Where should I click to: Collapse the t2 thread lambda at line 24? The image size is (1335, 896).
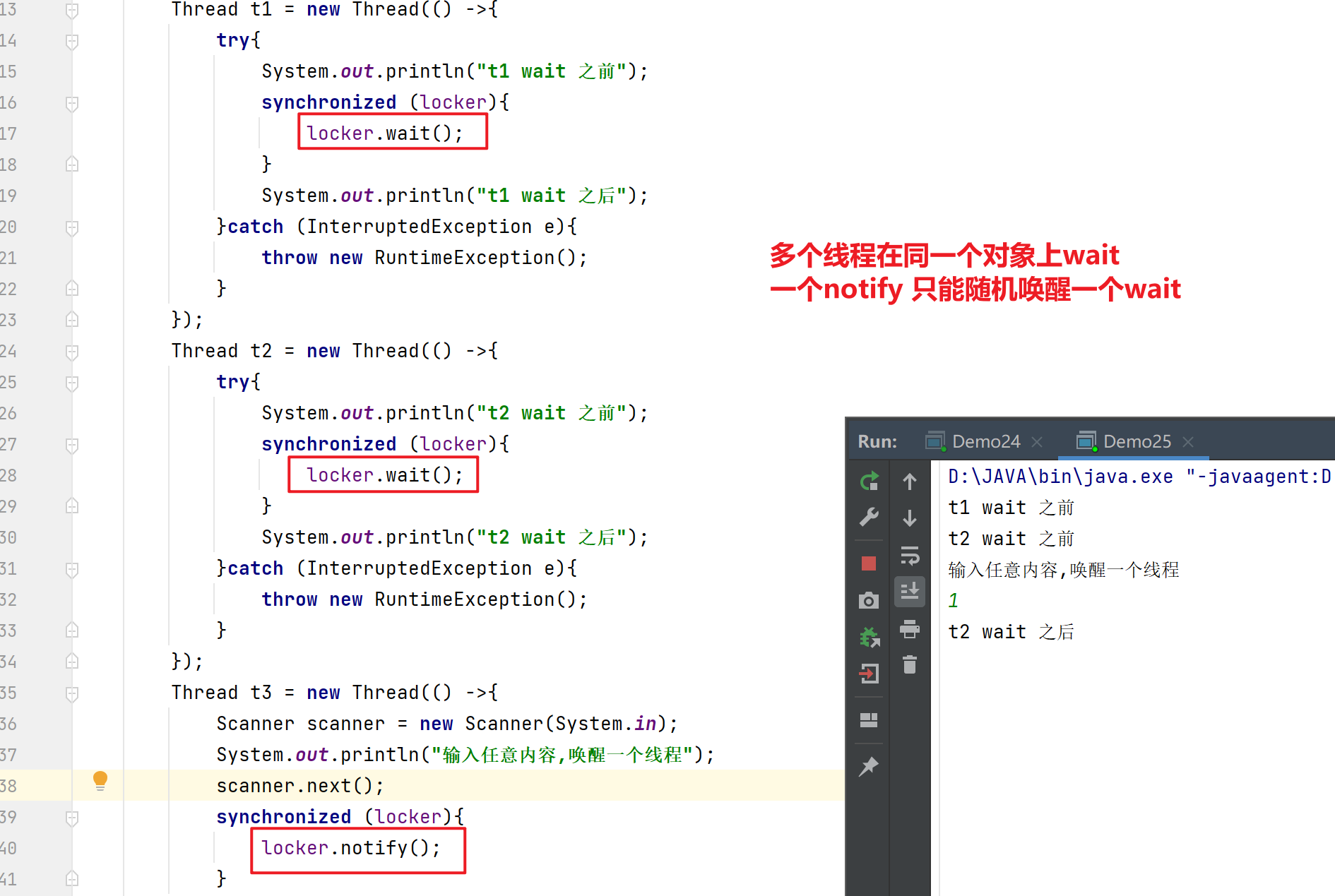72,352
